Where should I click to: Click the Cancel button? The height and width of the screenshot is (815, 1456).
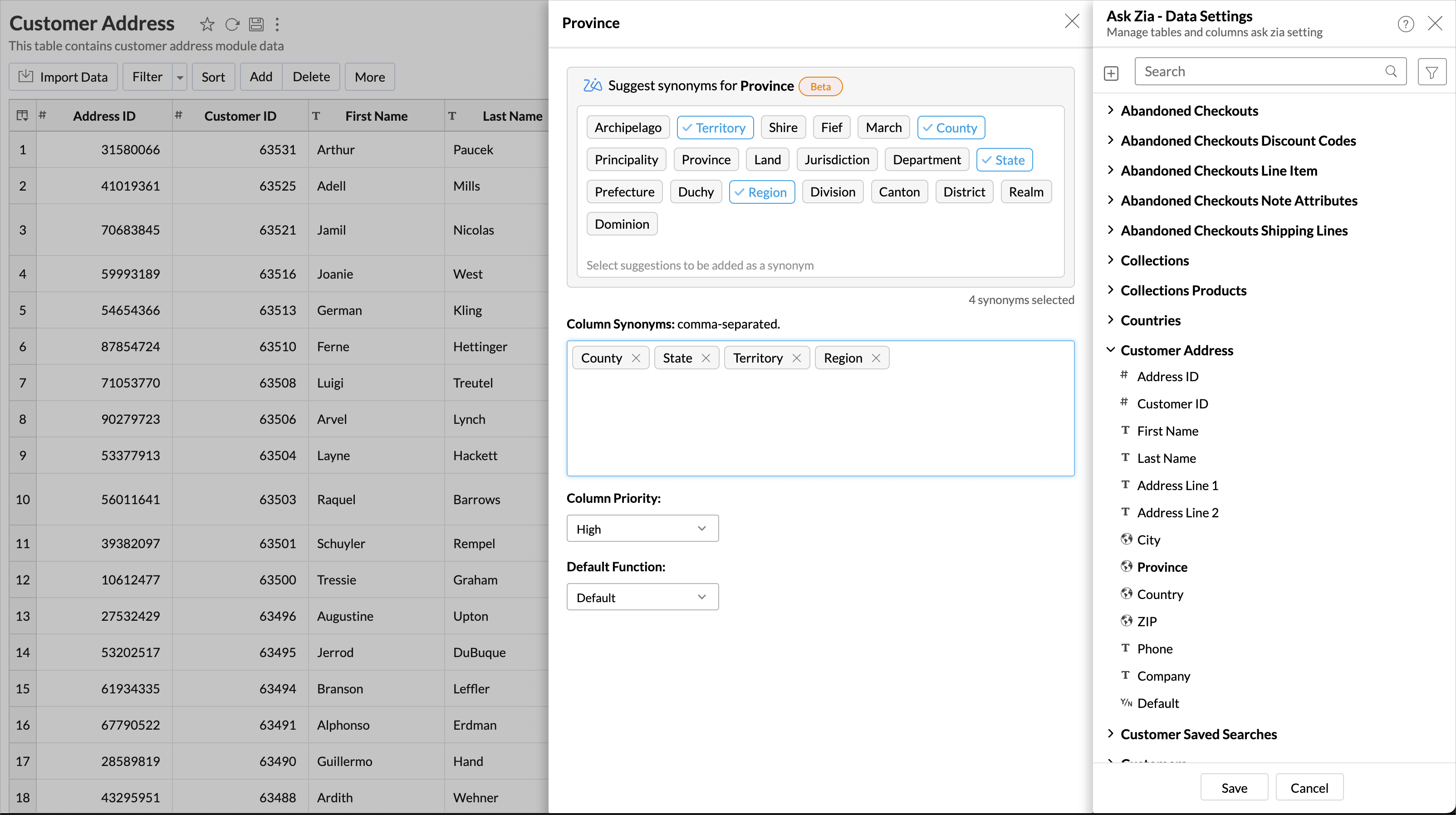1309,787
